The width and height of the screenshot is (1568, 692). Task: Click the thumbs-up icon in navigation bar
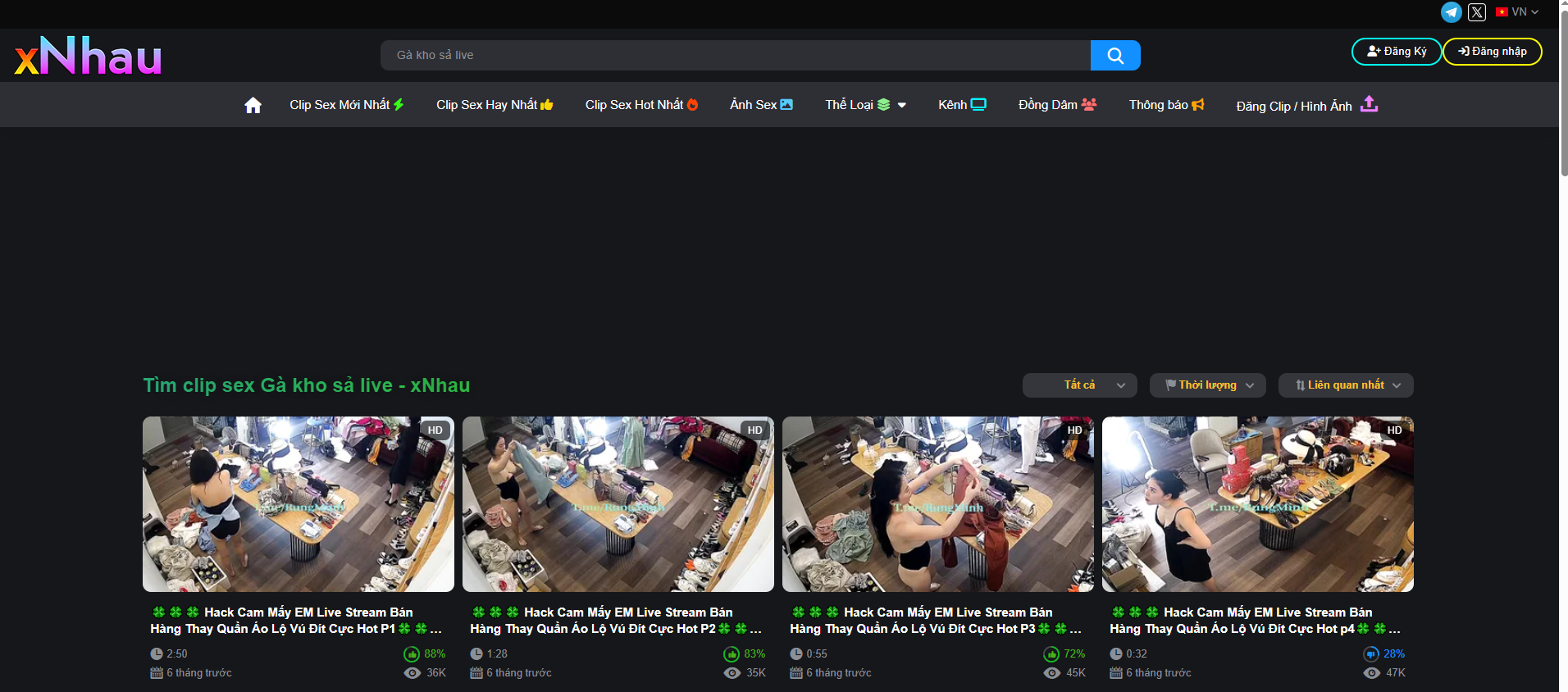click(547, 104)
